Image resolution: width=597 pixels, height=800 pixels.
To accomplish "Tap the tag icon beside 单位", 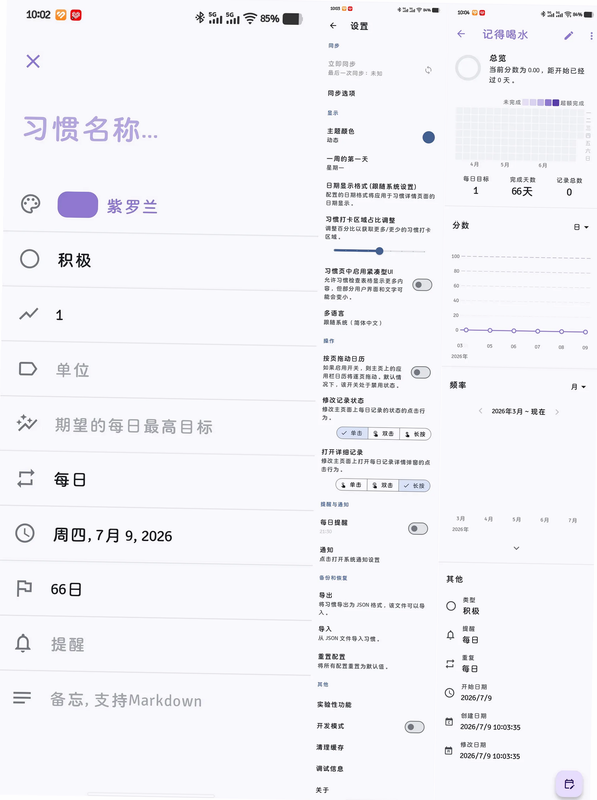I will (x=28, y=368).
